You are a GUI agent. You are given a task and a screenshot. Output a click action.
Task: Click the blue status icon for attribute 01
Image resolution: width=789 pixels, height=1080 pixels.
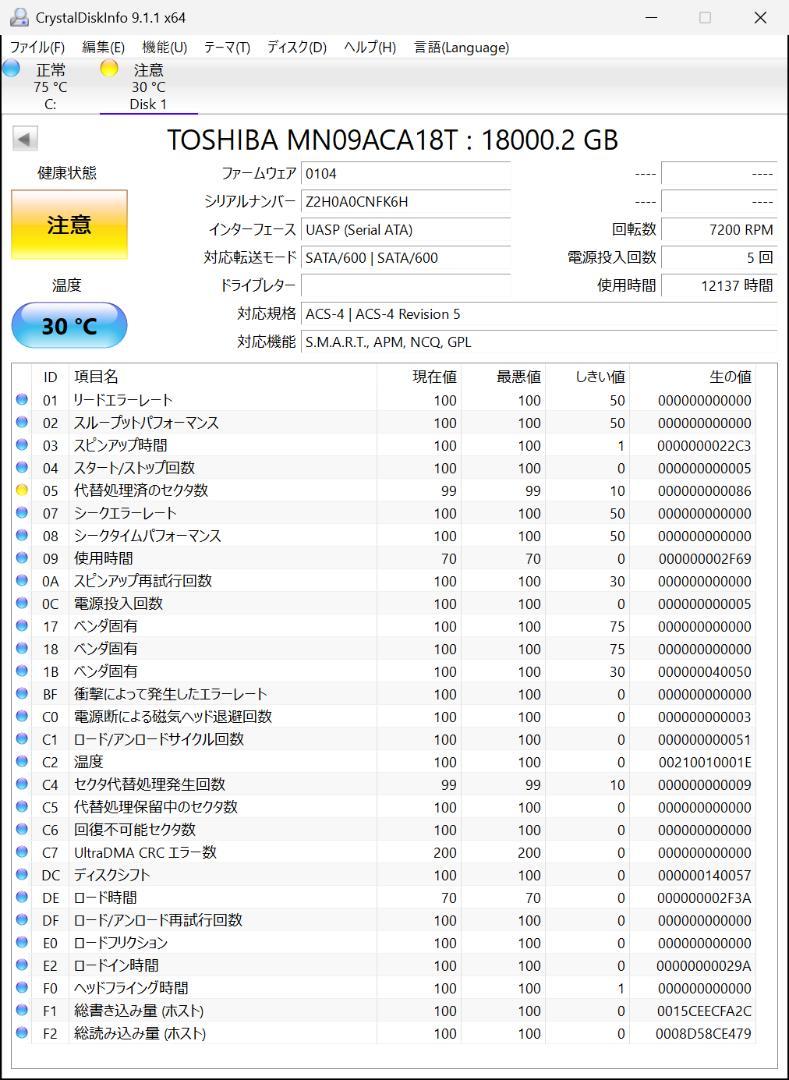[22, 399]
